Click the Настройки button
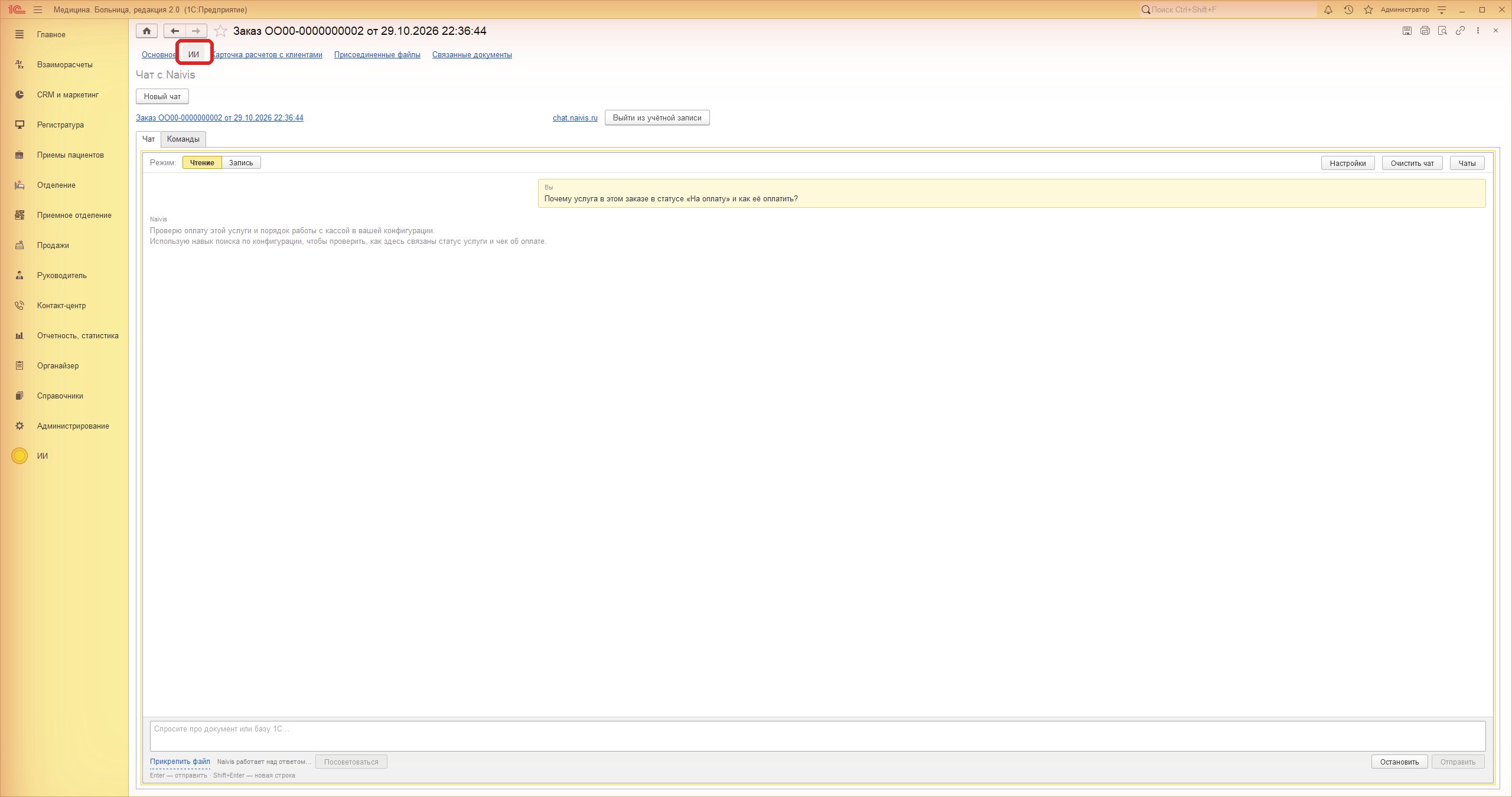1512x797 pixels. tap(1348, 164)
